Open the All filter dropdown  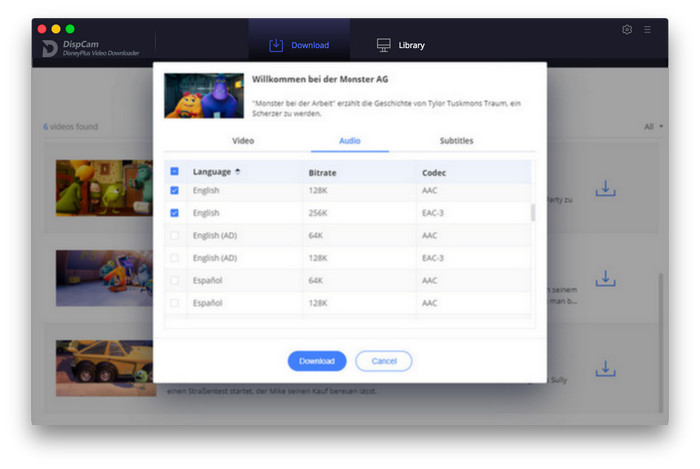point(653,127)
